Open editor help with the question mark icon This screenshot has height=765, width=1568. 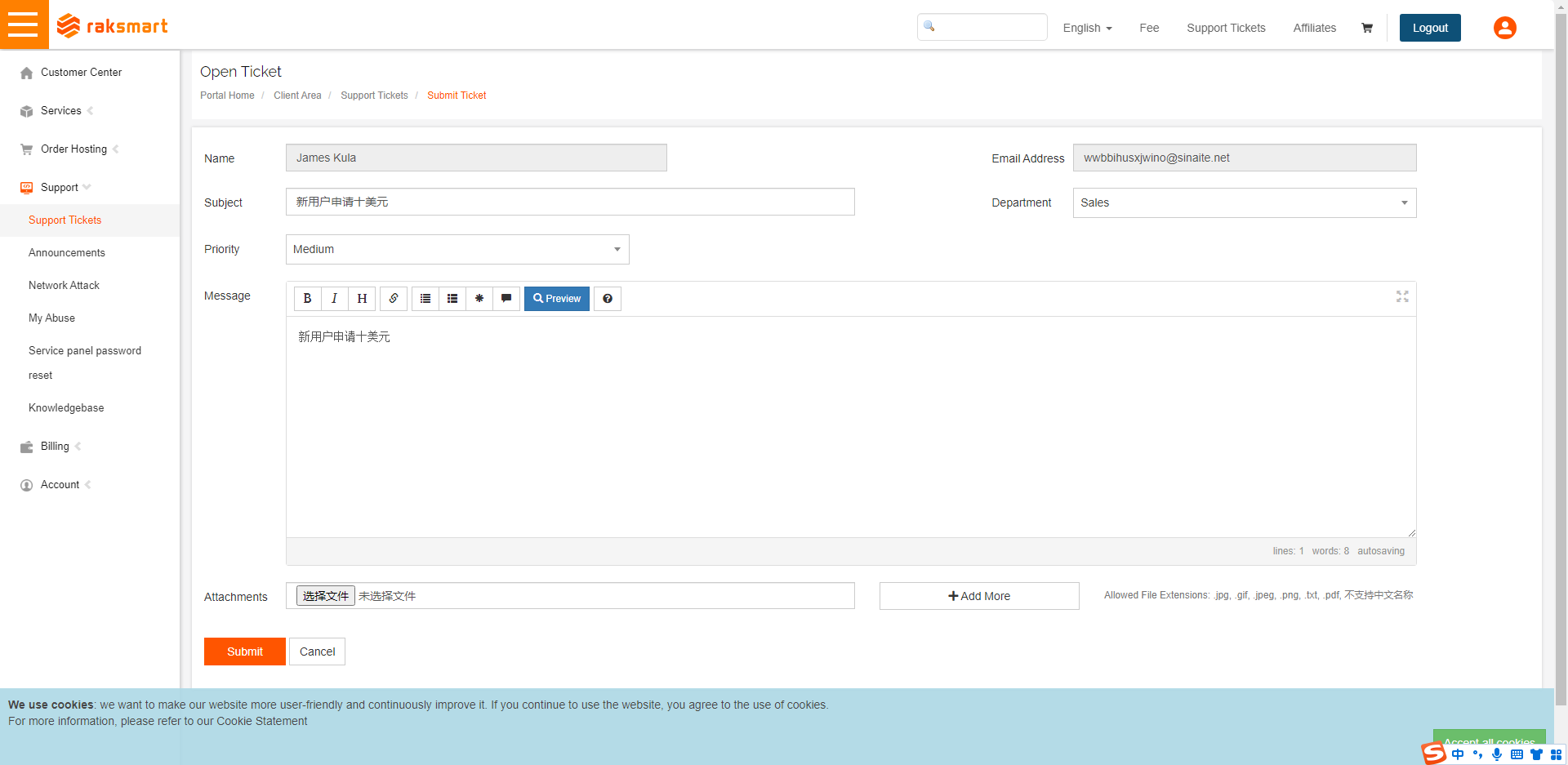[x=608, y=299]
